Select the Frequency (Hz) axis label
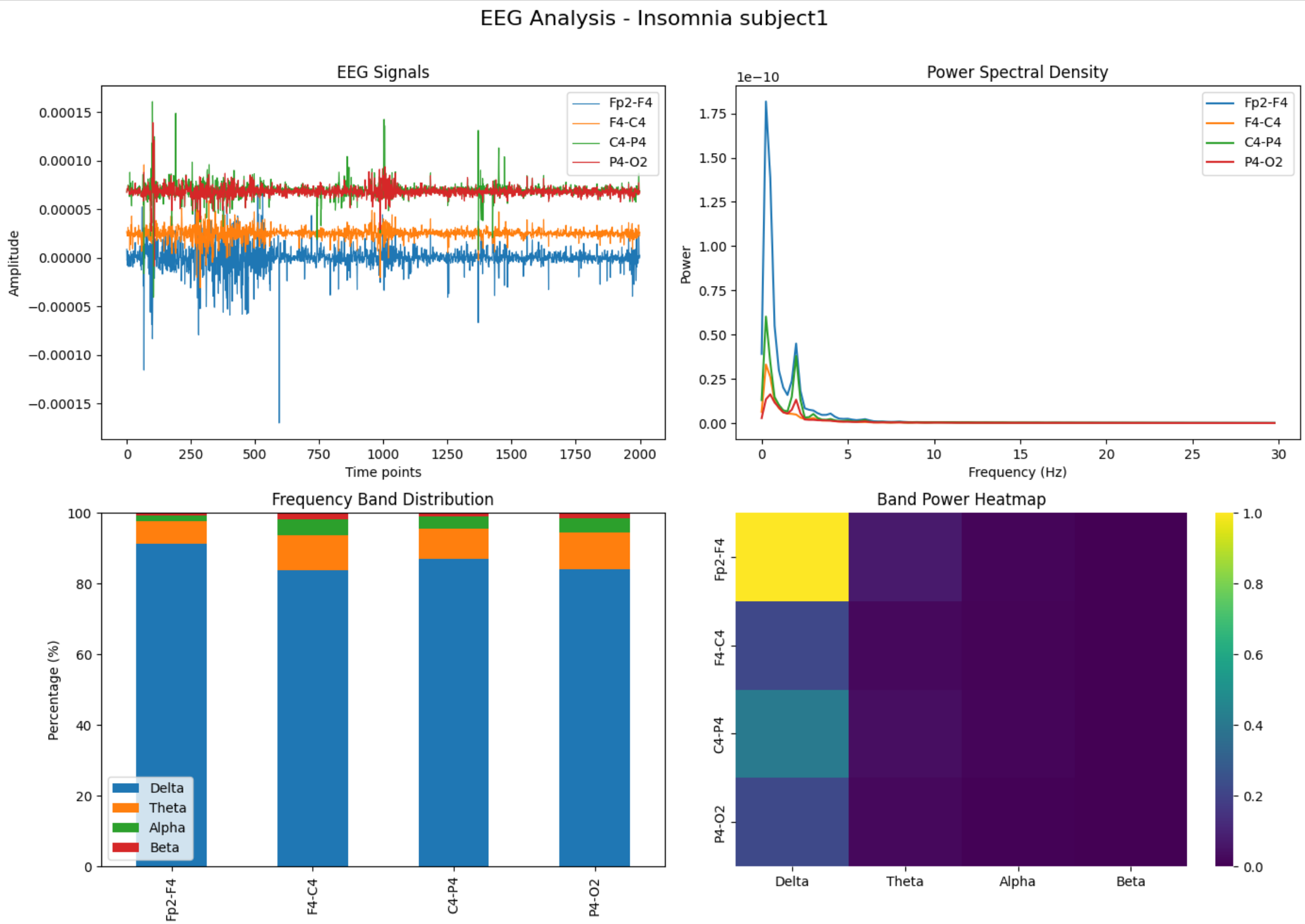Viewport: 1305px width, 924px height. pyautogui.click(x=1017, y=472)
